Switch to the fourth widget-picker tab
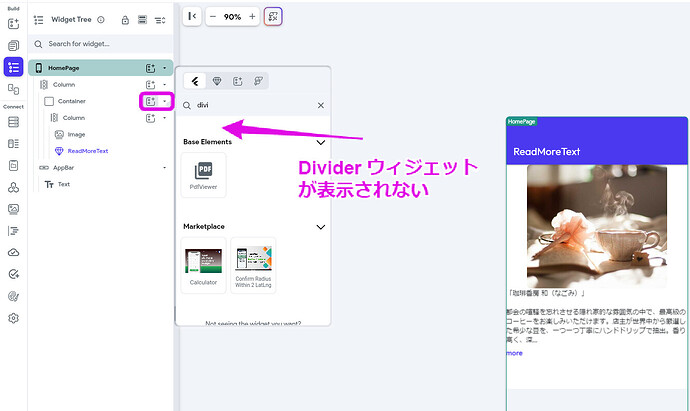This screenshot has height=411, width=690. coord(258,81)
